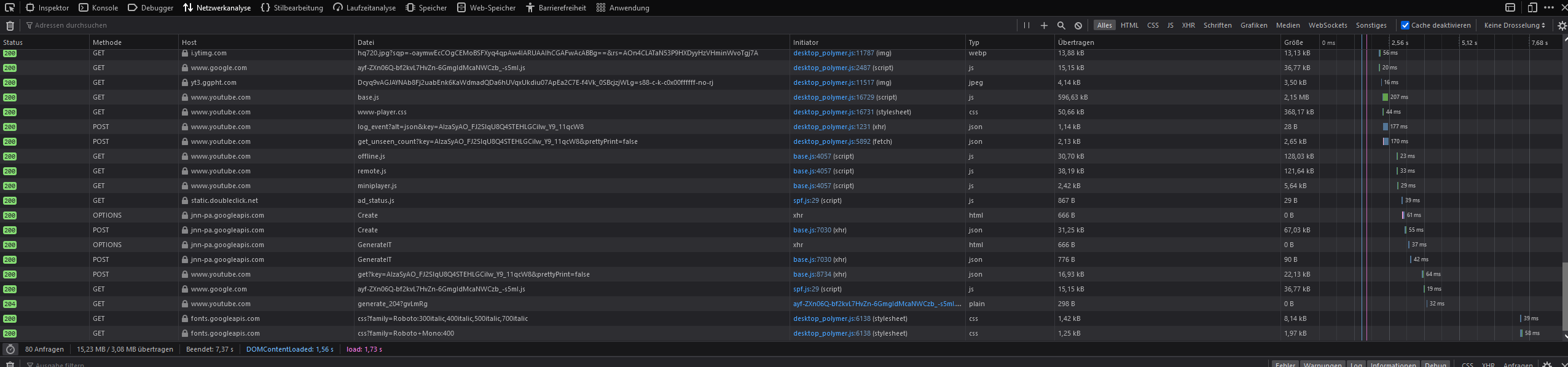Screen dimensions: 1568x367
Task: Click the plus icon in the network toolbar
Action: pos(1043,25)
